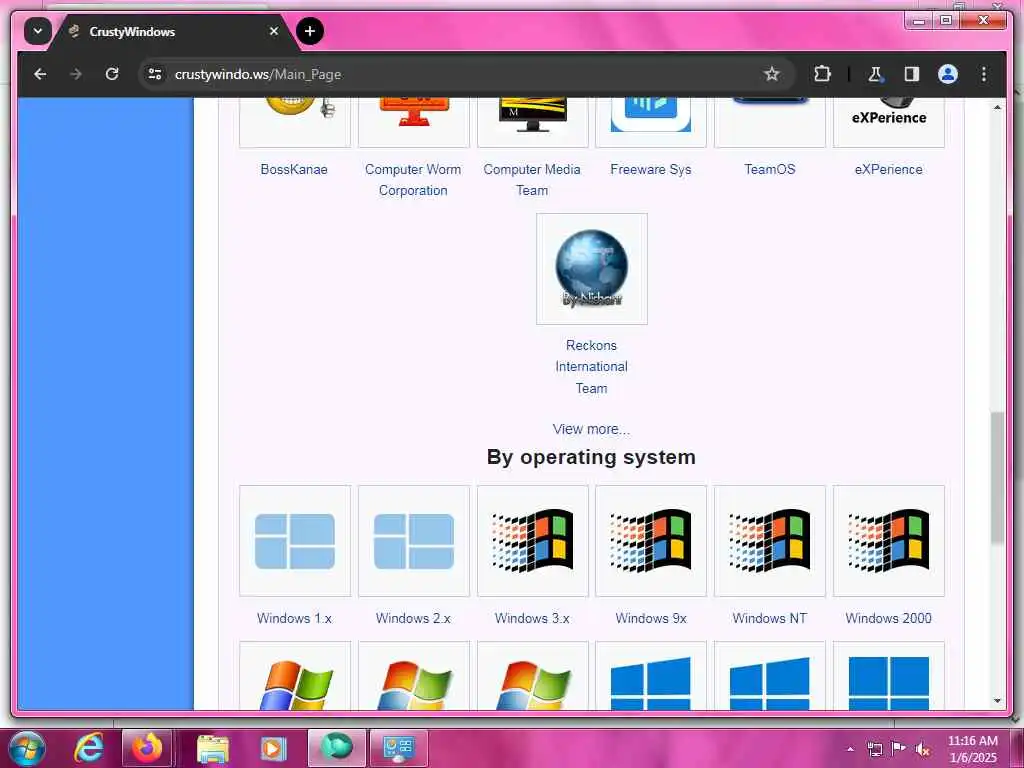This screenshot has height=768, width=1024.
Task: Open the Windows 9x flag logo thumbnail
Action: 651,541
